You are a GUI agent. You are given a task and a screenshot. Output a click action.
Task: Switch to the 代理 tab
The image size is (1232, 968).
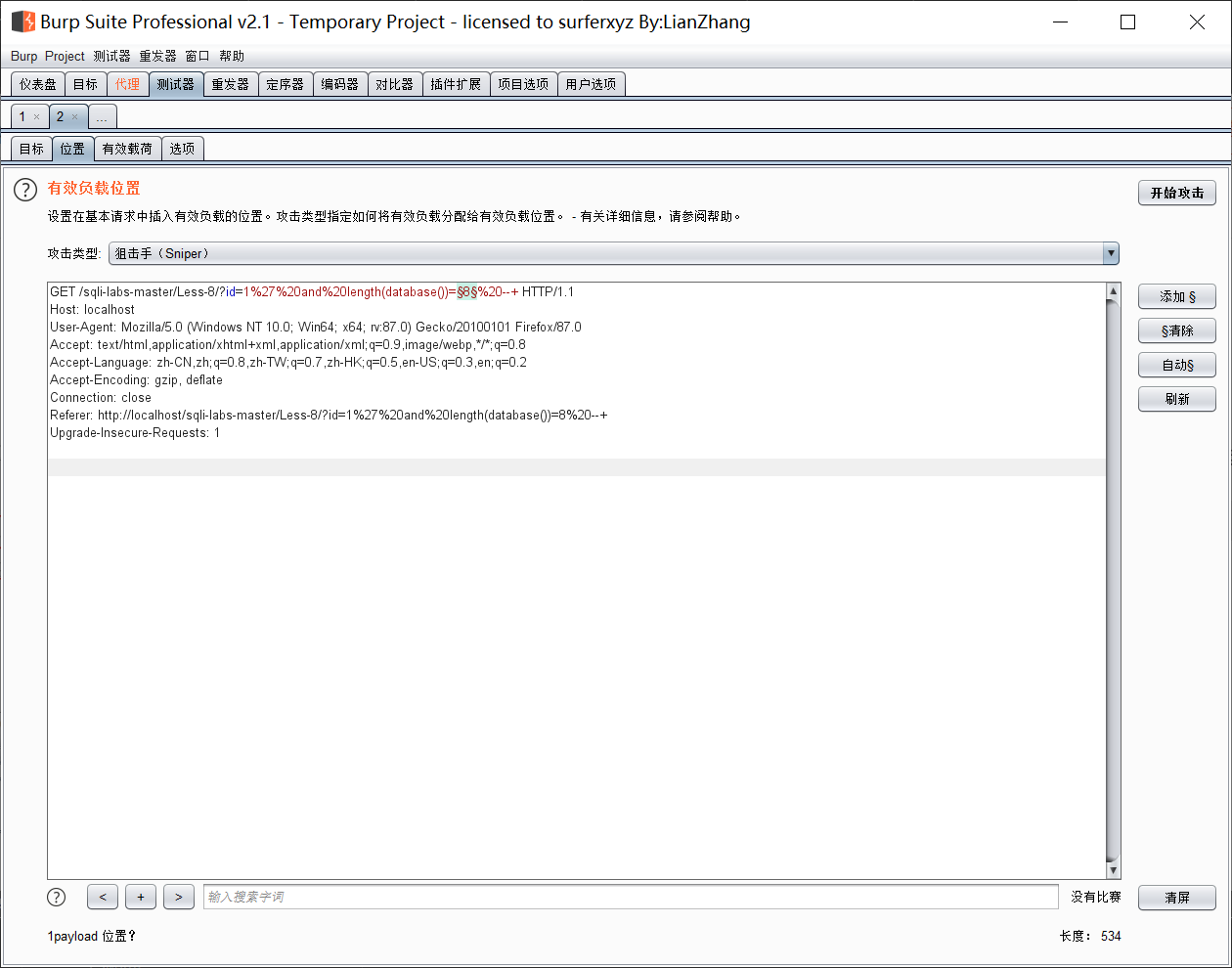click(x=127, y=84)
